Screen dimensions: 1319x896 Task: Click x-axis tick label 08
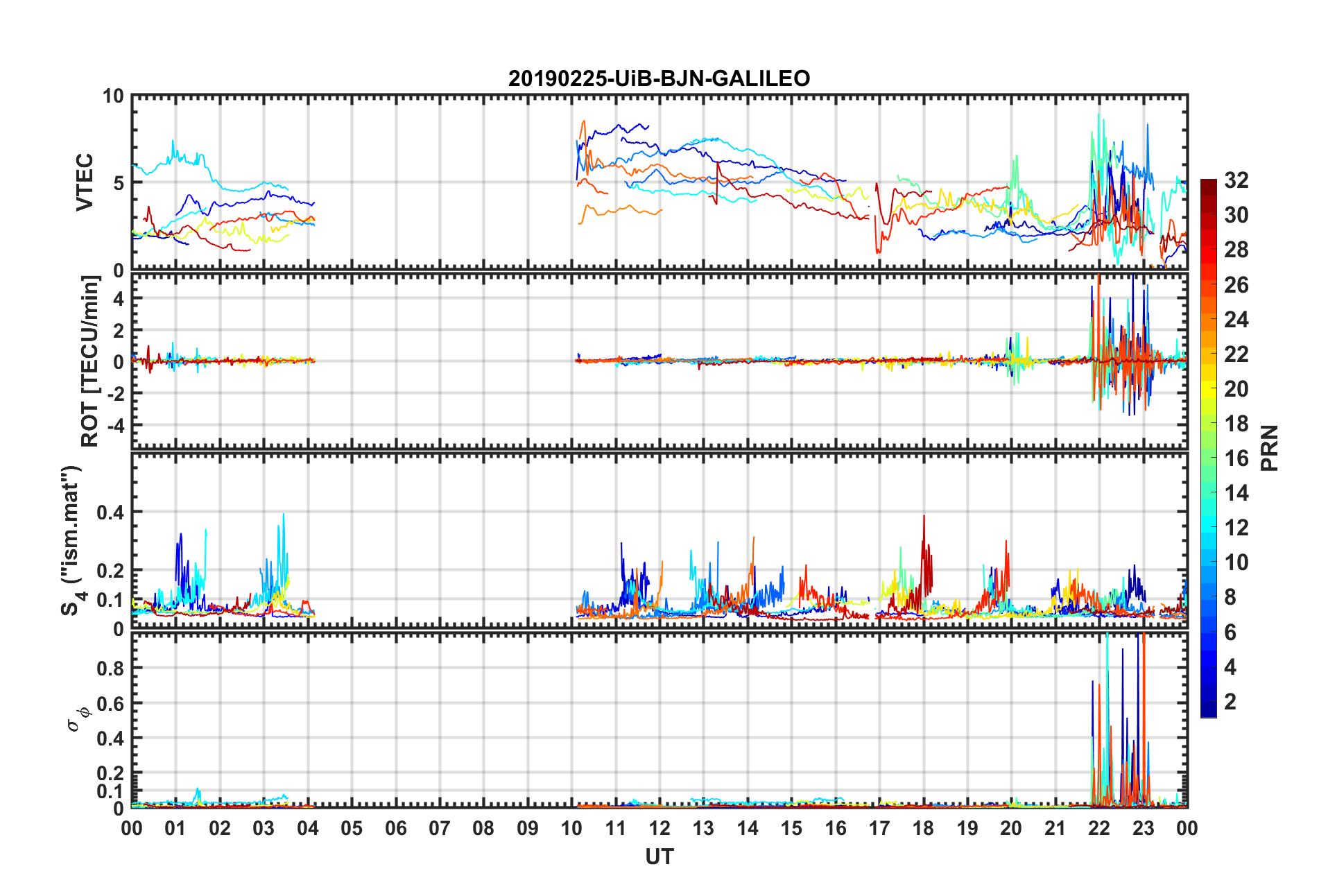tap(483, 828)
